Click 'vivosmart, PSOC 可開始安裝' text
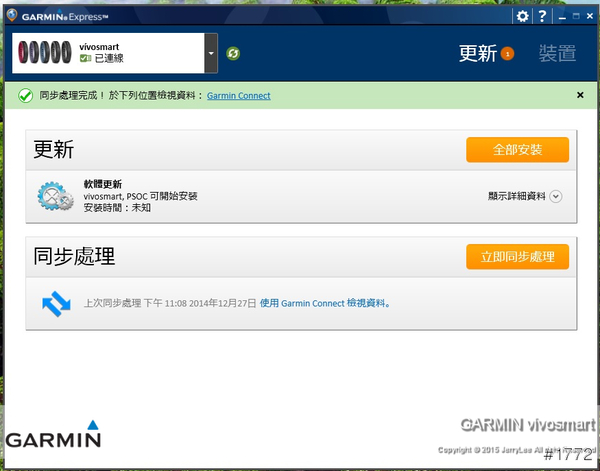Screen dimensions: 600x471 [x=140, y=196]
